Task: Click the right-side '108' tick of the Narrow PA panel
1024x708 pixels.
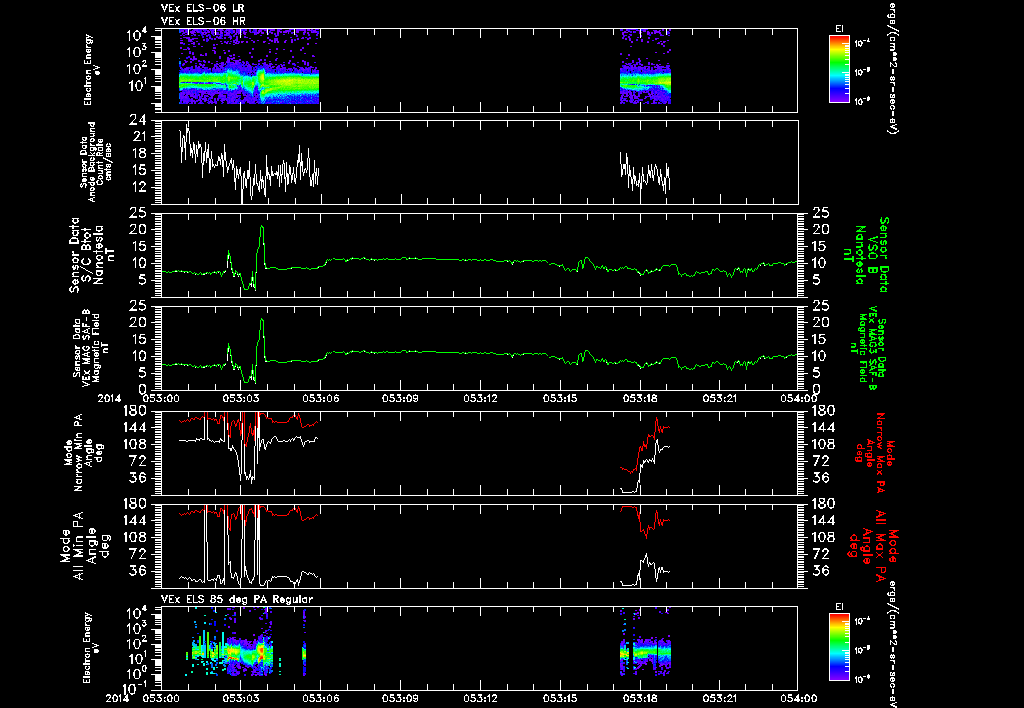Action: click(822, 444)
